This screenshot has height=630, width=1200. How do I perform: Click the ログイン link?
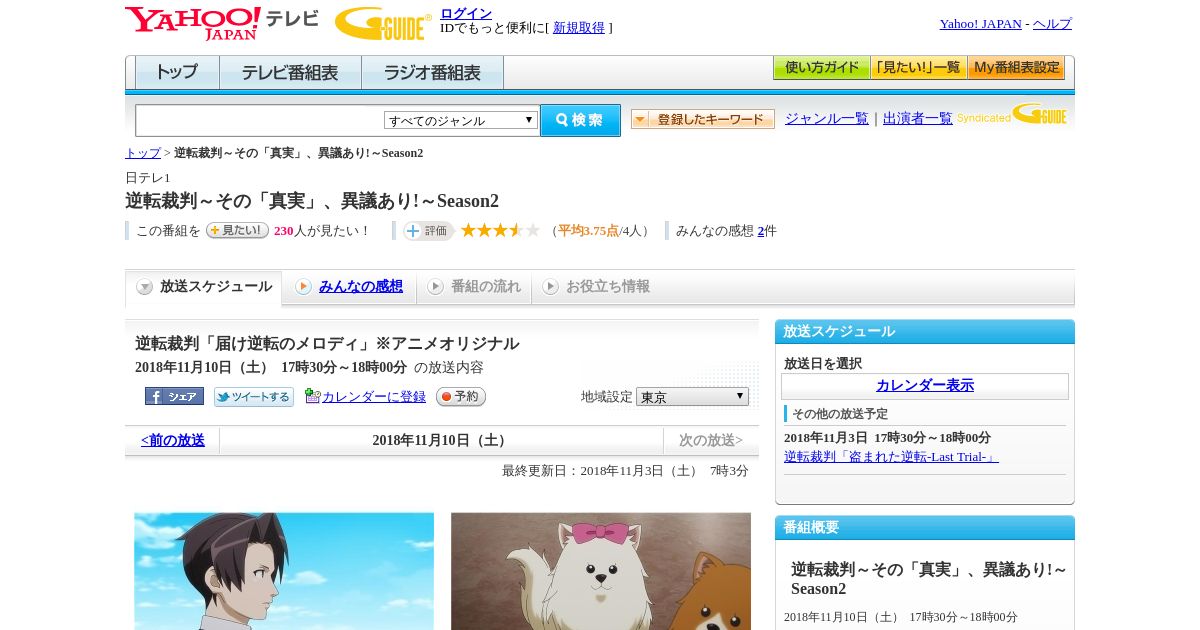466,13
